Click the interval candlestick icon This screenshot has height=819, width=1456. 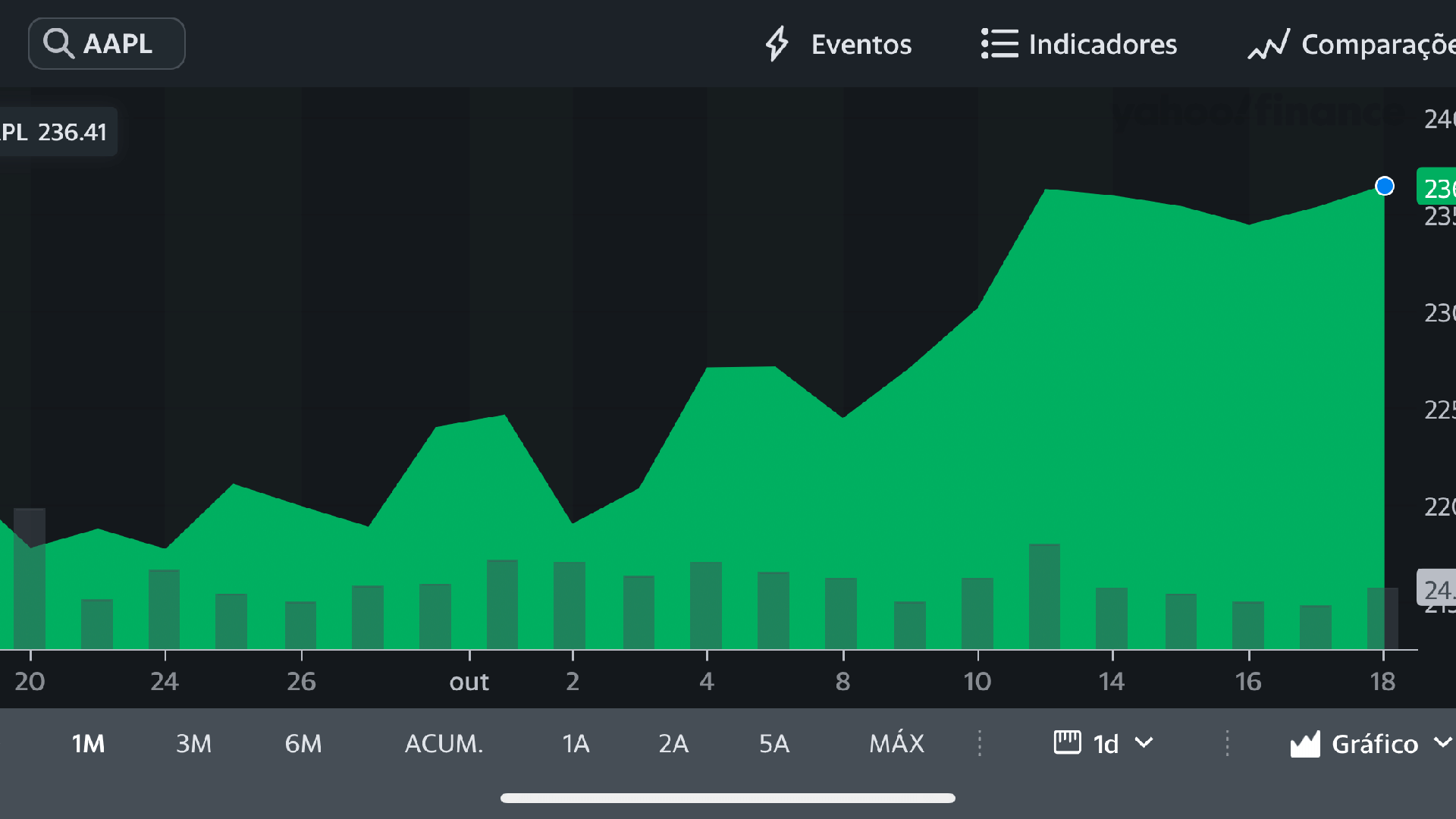click(1067, 742)
